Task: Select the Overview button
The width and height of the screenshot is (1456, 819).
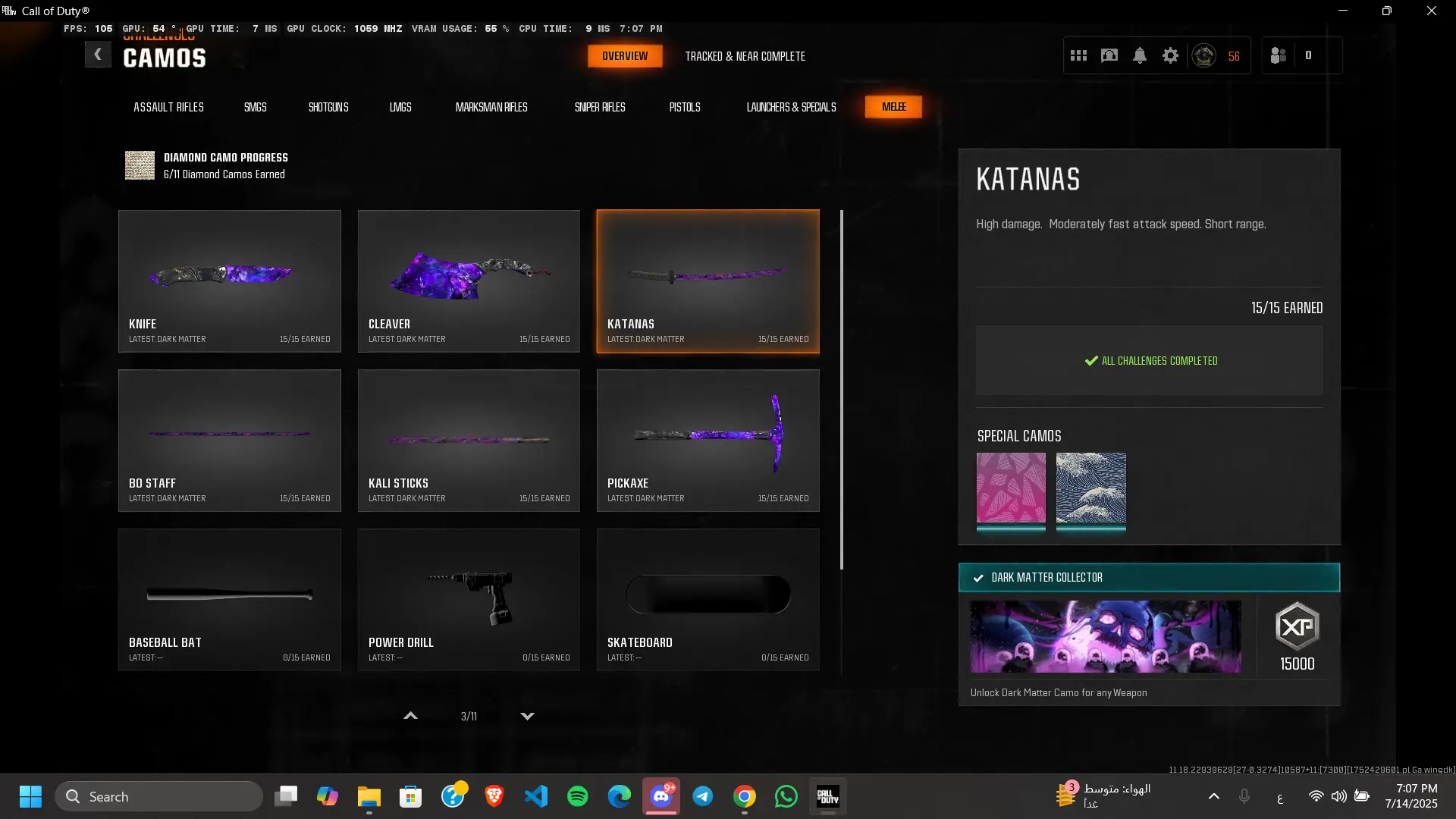Action: click(x=624, y=56)
